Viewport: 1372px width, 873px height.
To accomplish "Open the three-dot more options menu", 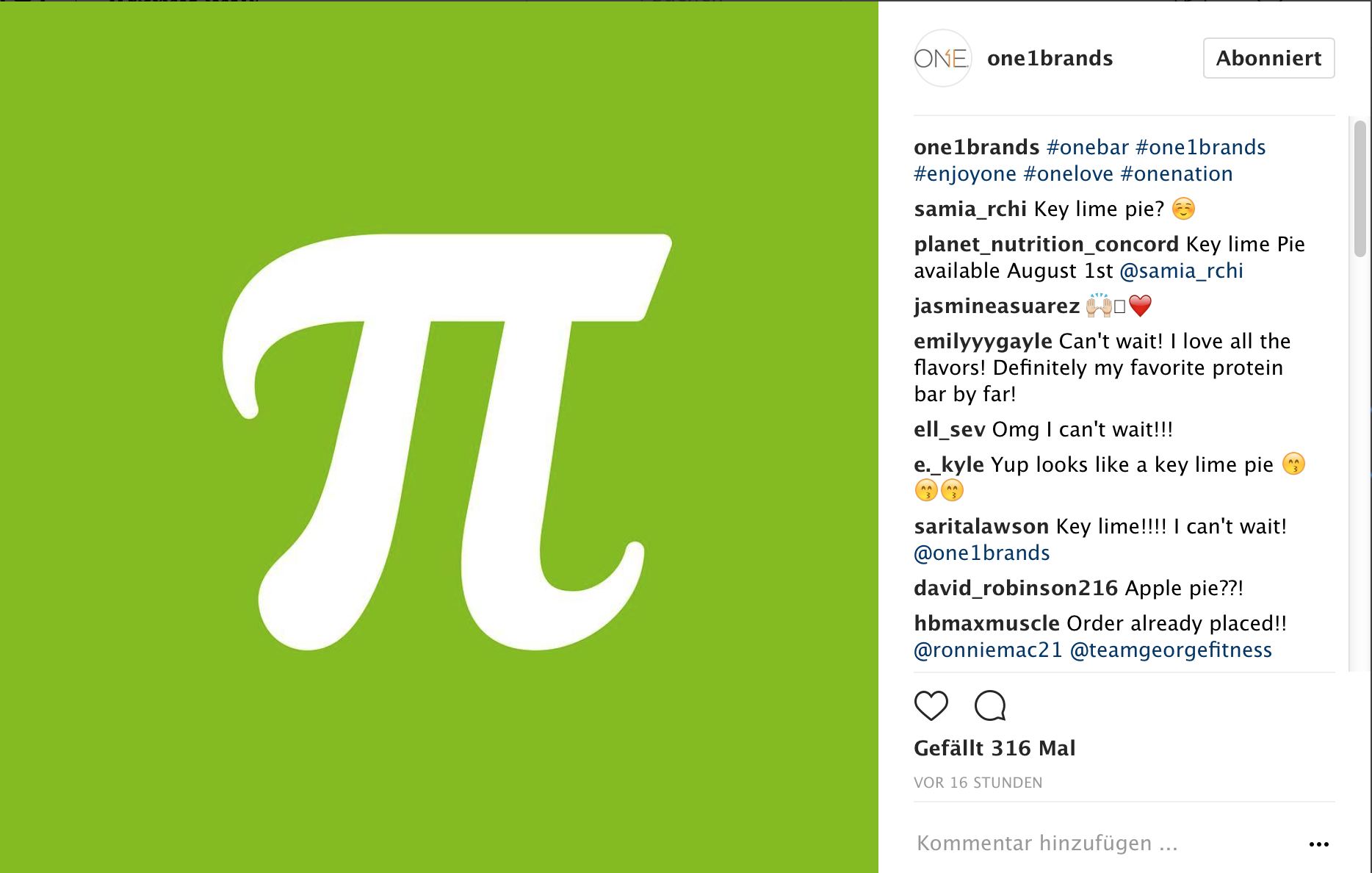I will [x=1318, y=844].
